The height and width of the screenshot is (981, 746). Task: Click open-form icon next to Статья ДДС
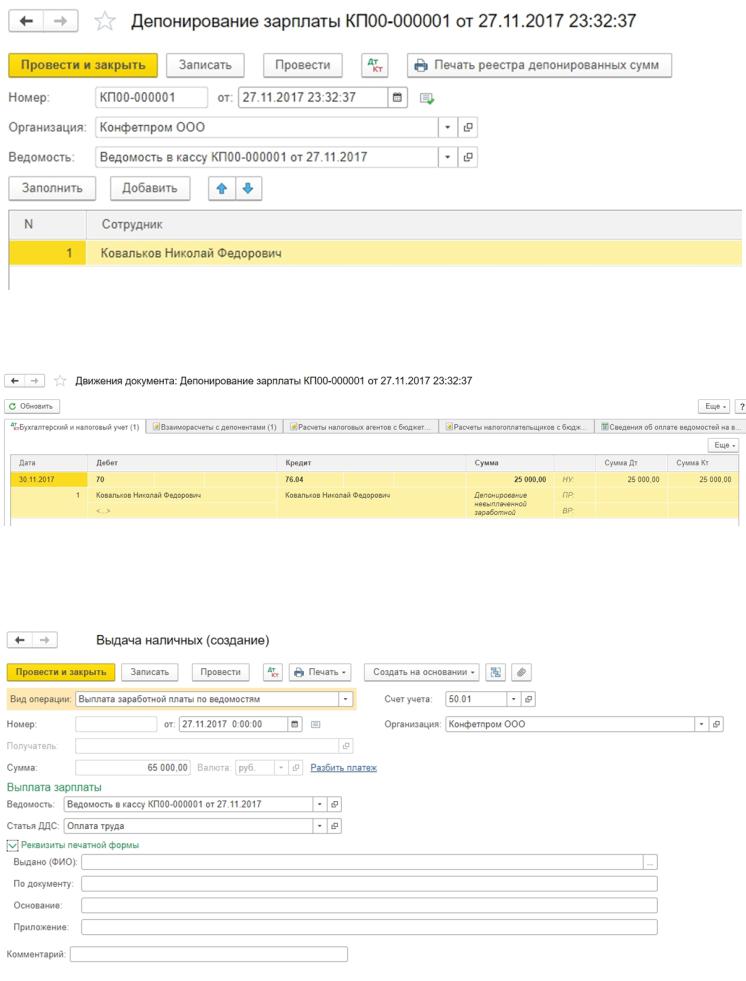pos(335,826)
